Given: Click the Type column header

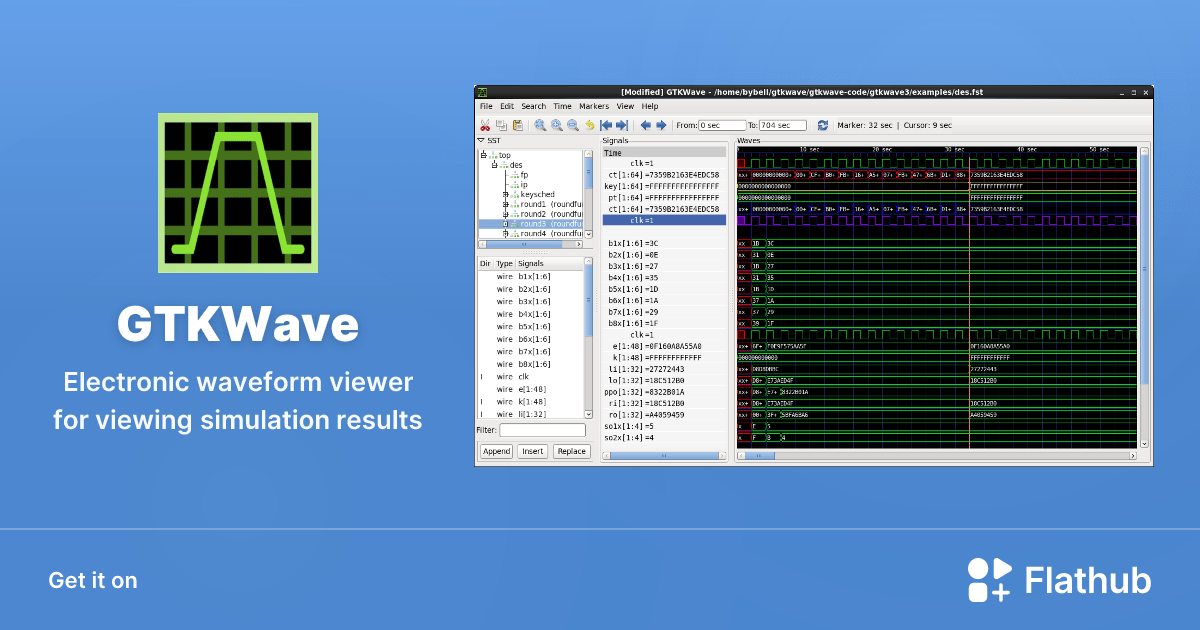Looking at the screenshot, I should 505,263.
